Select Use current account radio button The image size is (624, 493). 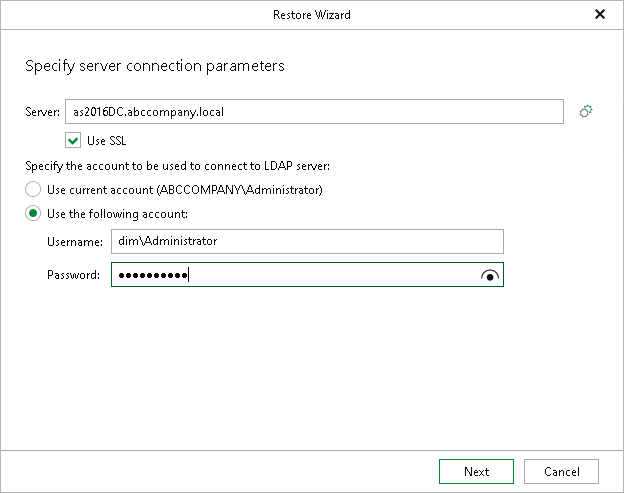point(33,189)
